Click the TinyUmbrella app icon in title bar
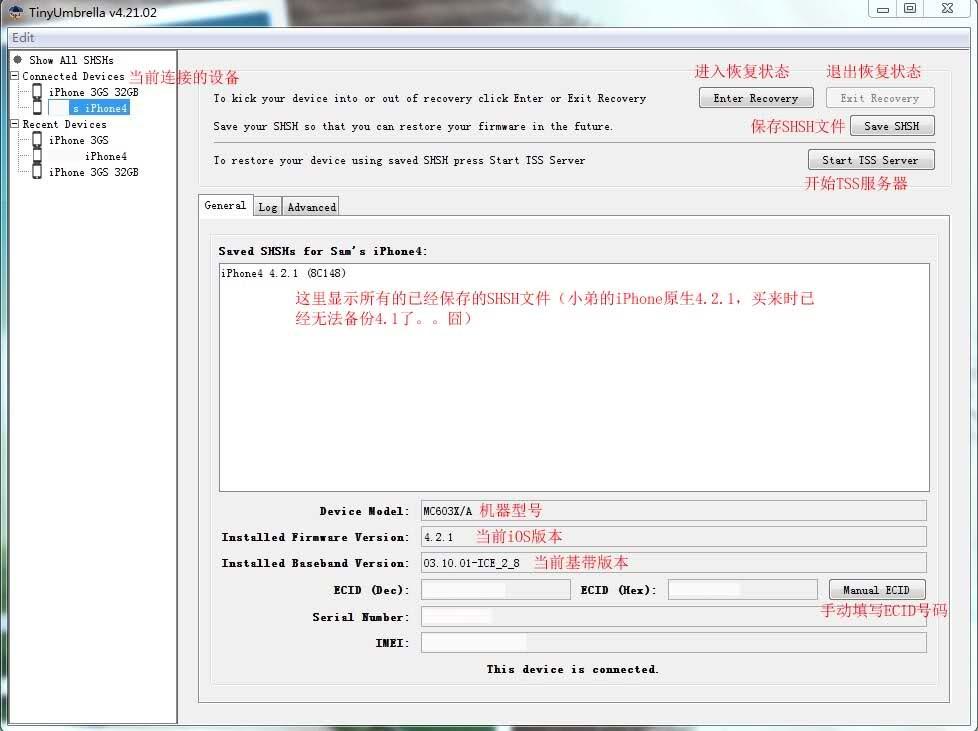 click(x=16, y=11)
